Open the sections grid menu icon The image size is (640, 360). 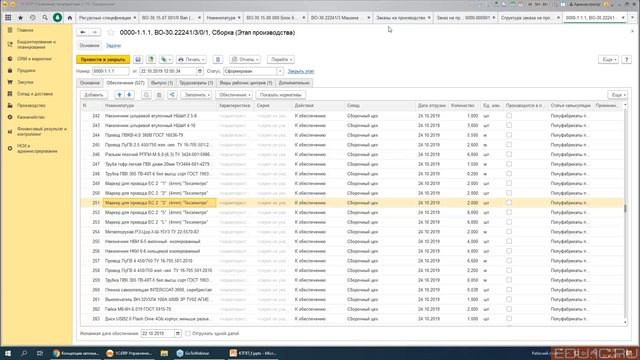click(8, 18)
